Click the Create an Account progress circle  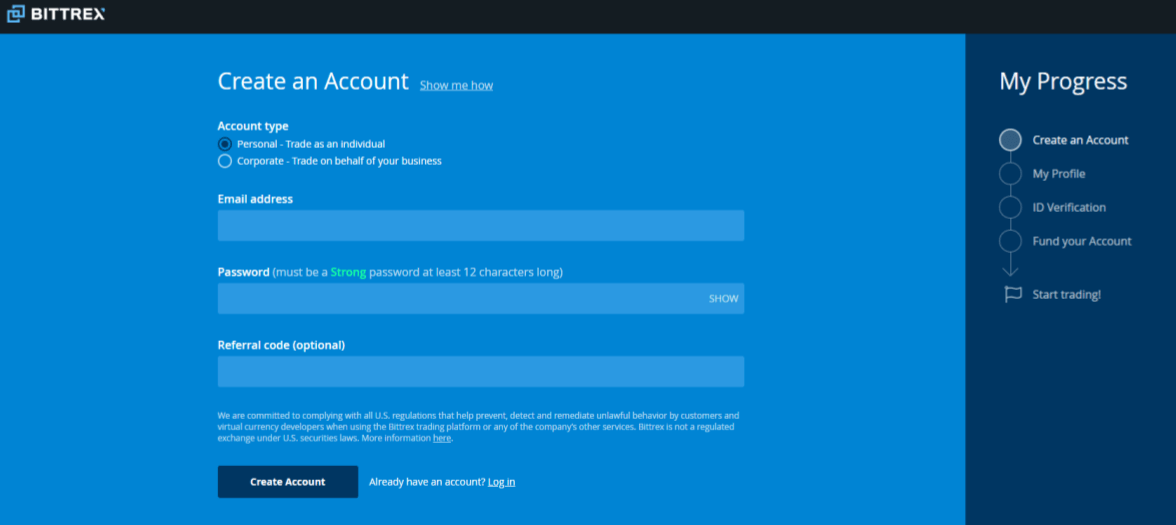[x=1010, y=140]
